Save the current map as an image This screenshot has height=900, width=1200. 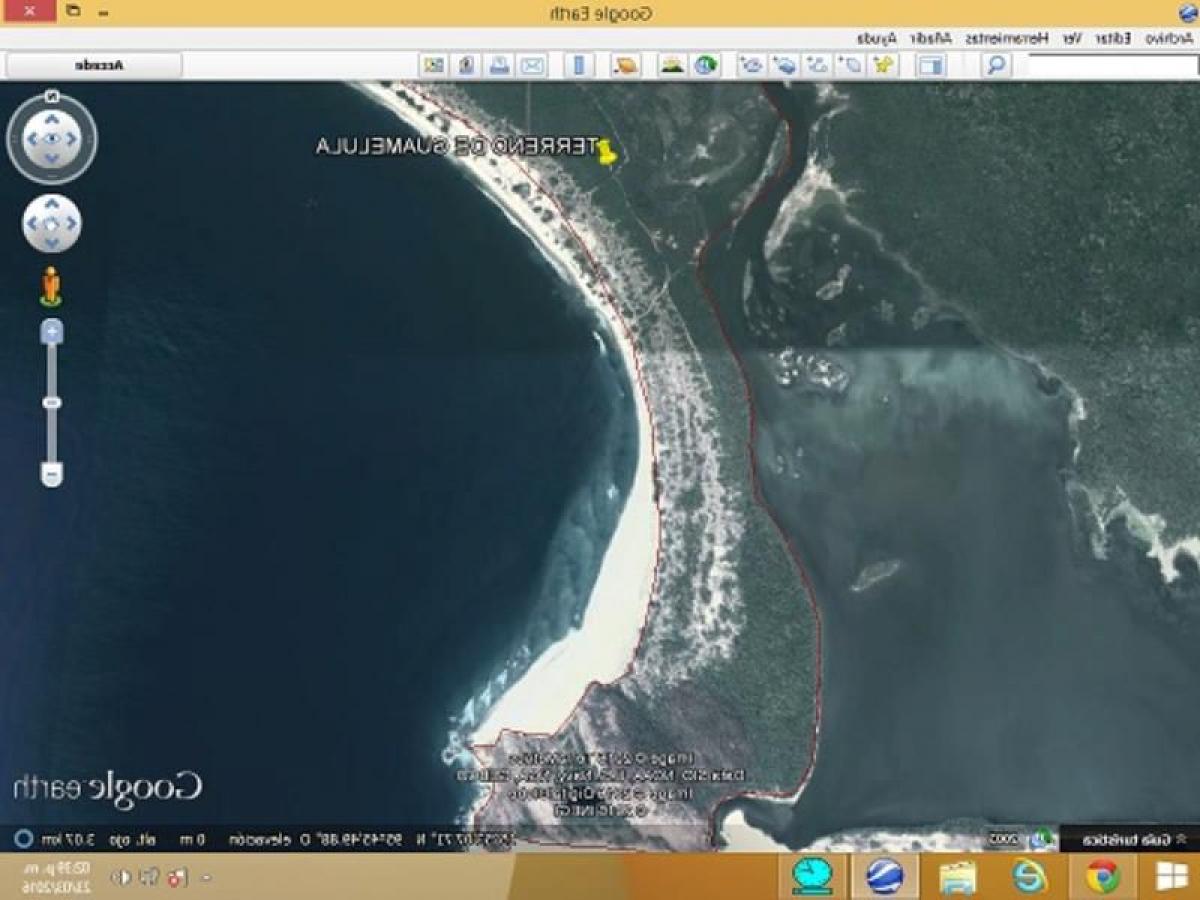tap(465, 64)
